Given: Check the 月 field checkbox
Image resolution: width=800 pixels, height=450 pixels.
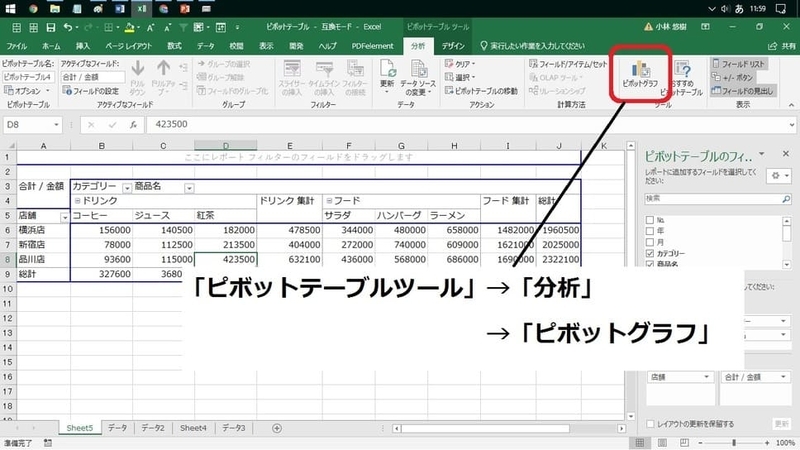Looking at the screenshot, I should [649, 242].
